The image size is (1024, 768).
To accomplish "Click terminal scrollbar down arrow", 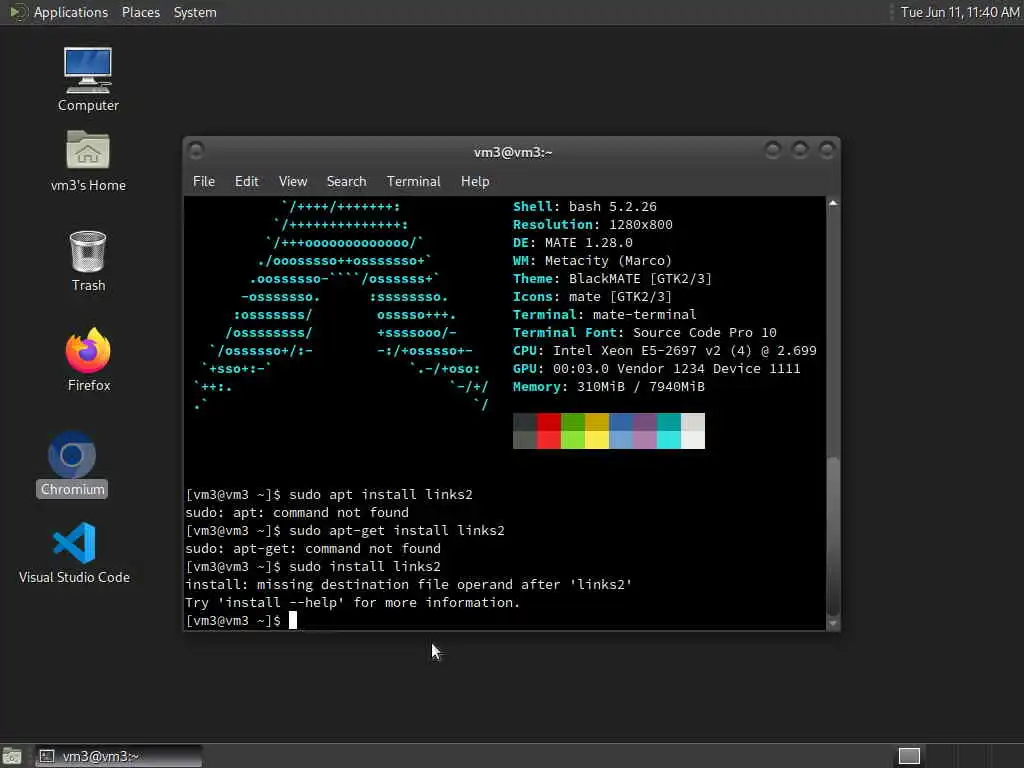I will pos(833,623).
